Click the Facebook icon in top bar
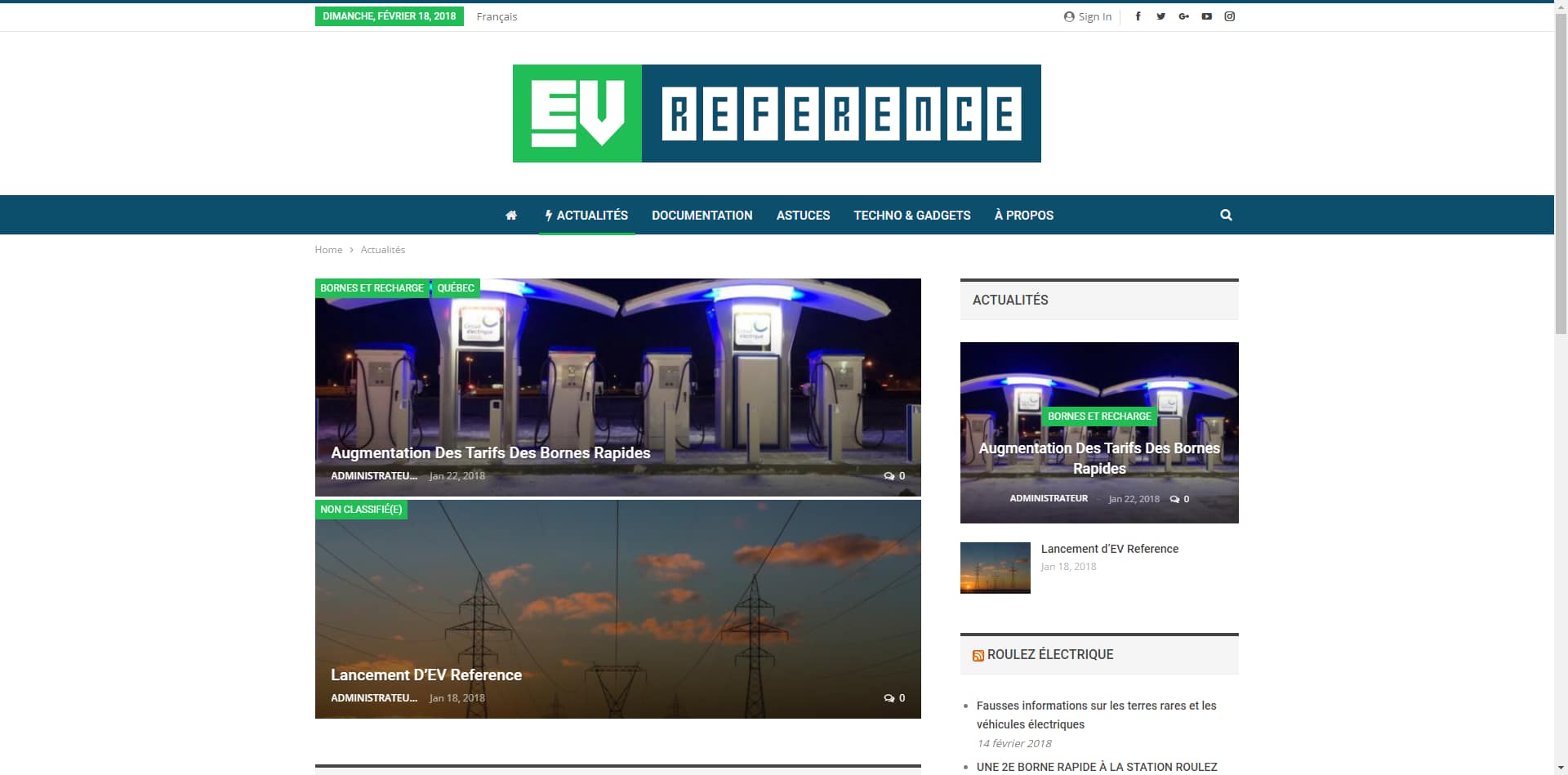The image size is (1568, 775). click(1138, 16)
